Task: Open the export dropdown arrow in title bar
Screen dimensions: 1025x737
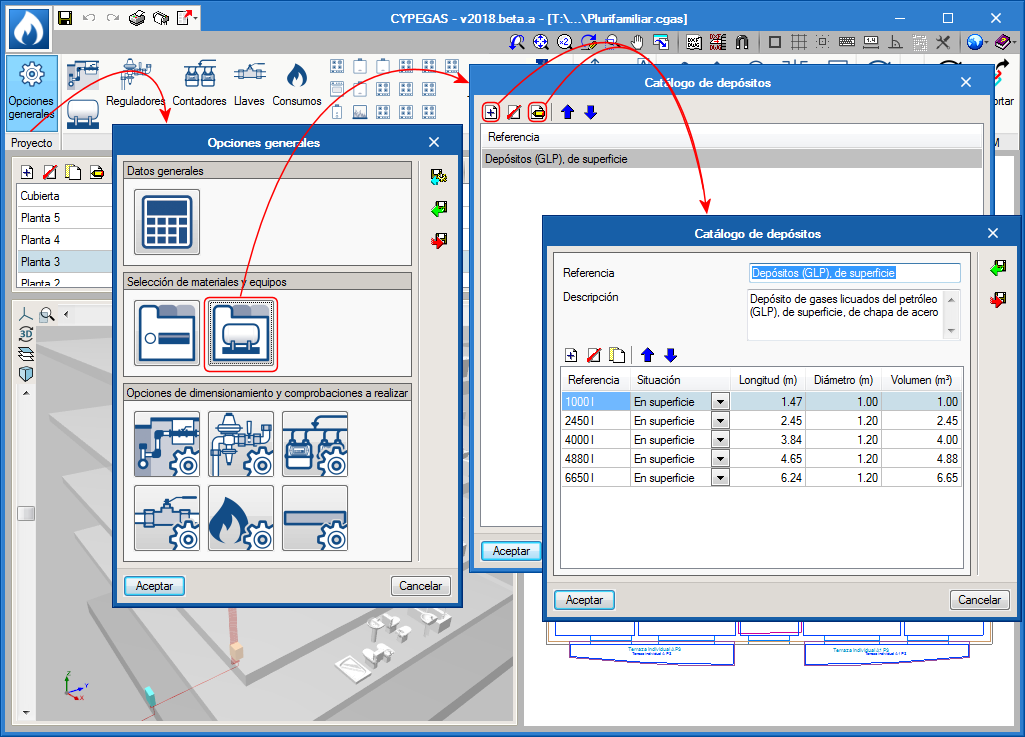Action: point(196,18)
